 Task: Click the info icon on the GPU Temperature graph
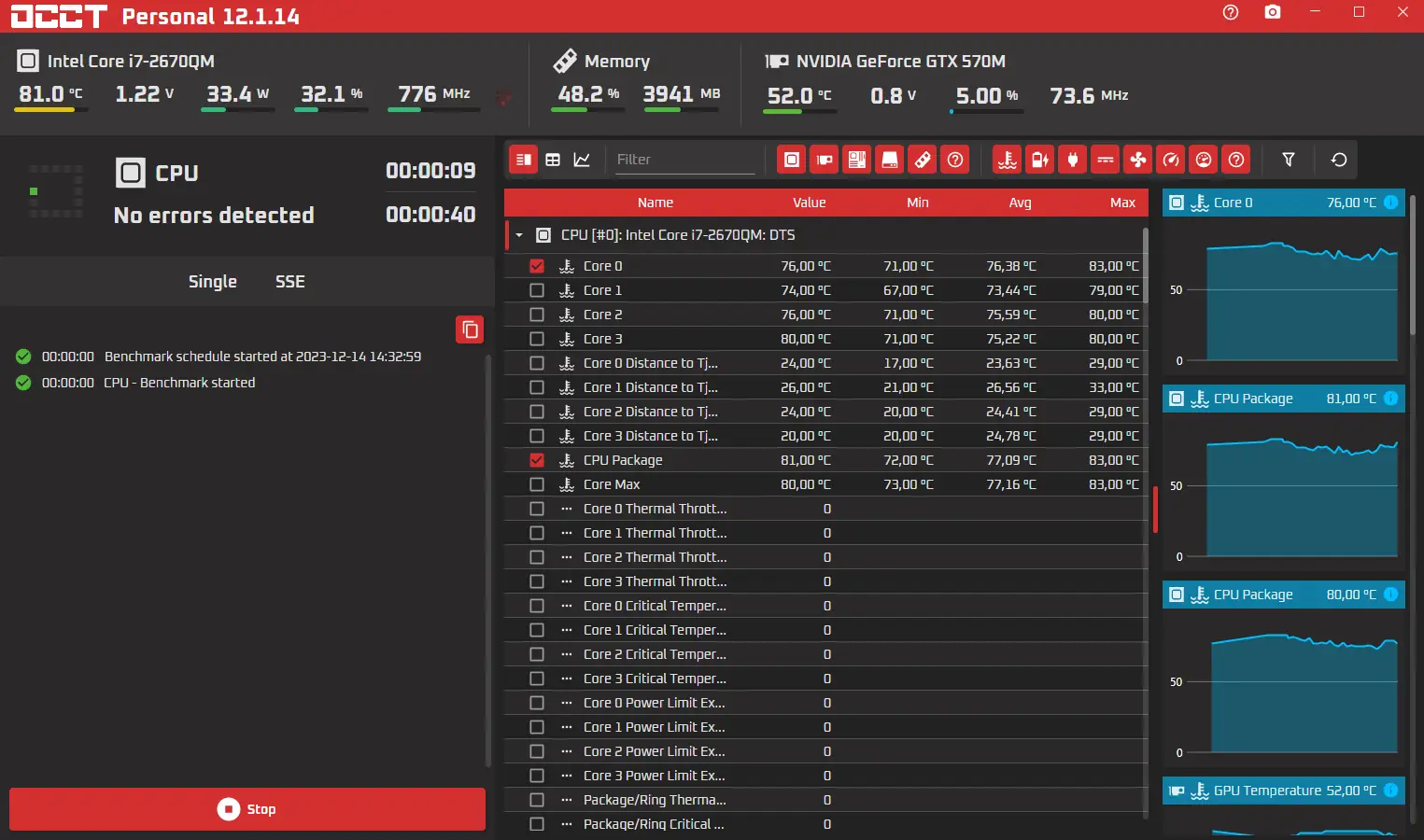point(1390,791)
